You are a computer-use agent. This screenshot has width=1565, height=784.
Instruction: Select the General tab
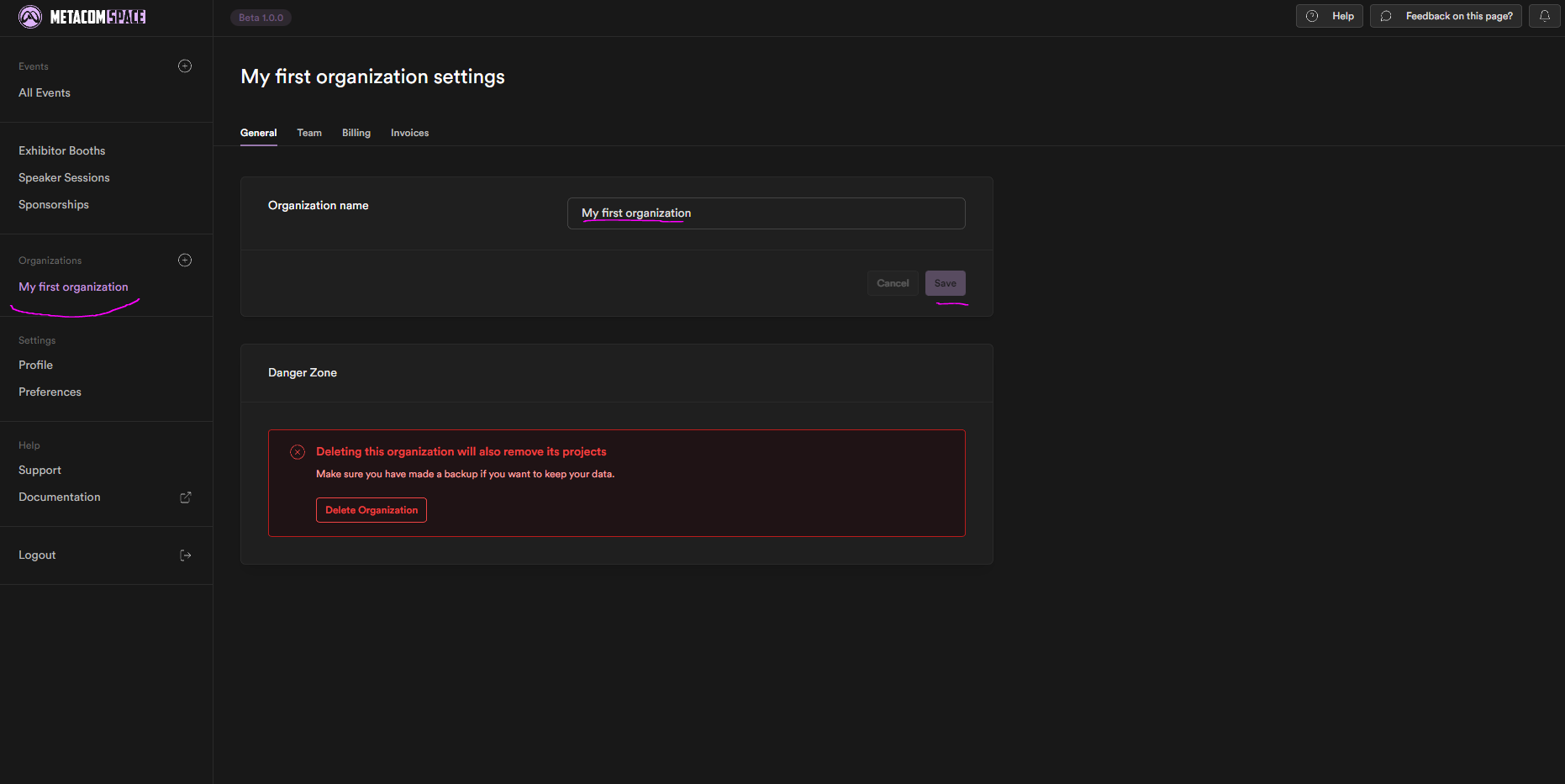click(258, 133)
